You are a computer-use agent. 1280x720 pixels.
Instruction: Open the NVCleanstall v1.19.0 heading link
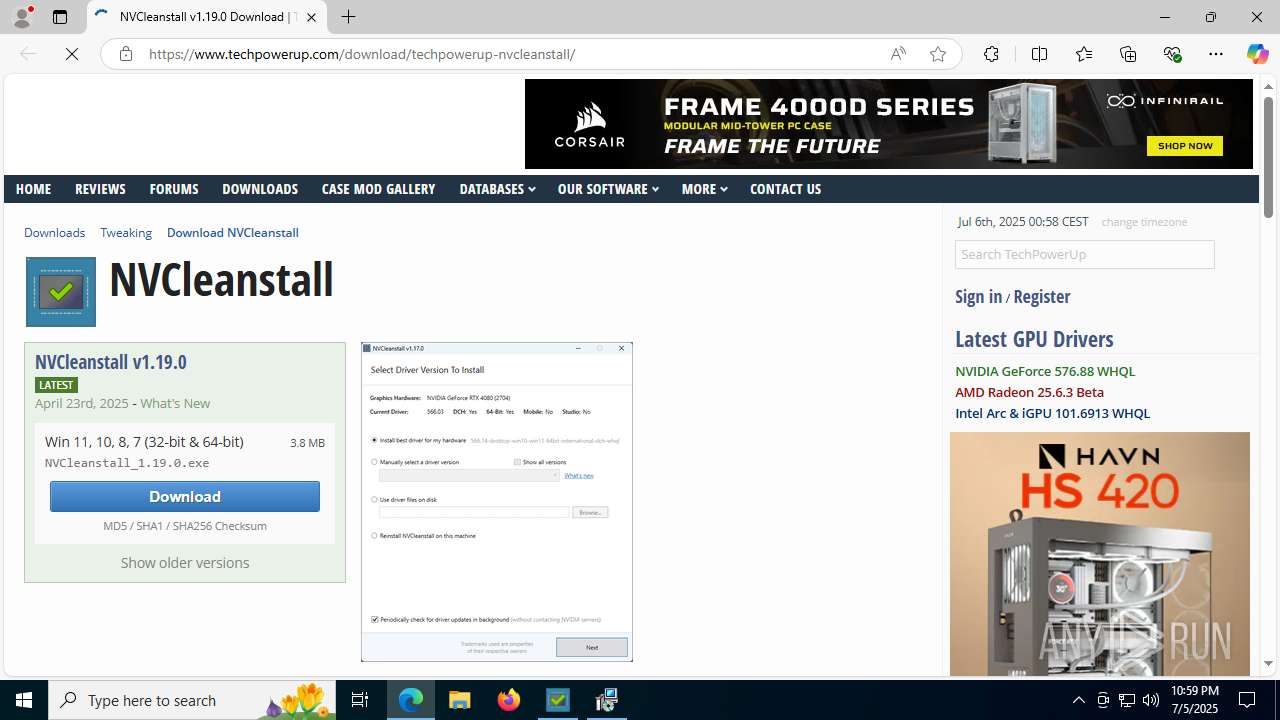tap(110, 362)
